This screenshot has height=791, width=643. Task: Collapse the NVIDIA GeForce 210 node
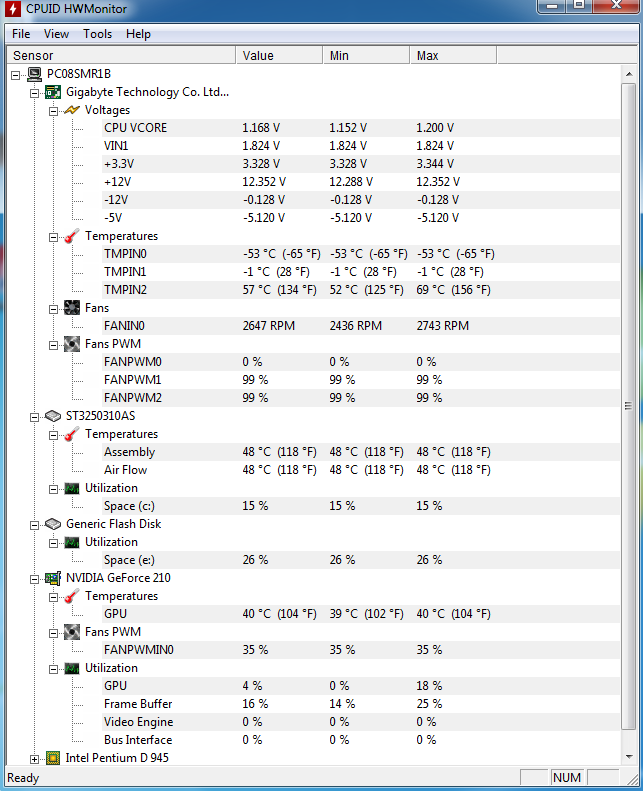tap(34, 579)
